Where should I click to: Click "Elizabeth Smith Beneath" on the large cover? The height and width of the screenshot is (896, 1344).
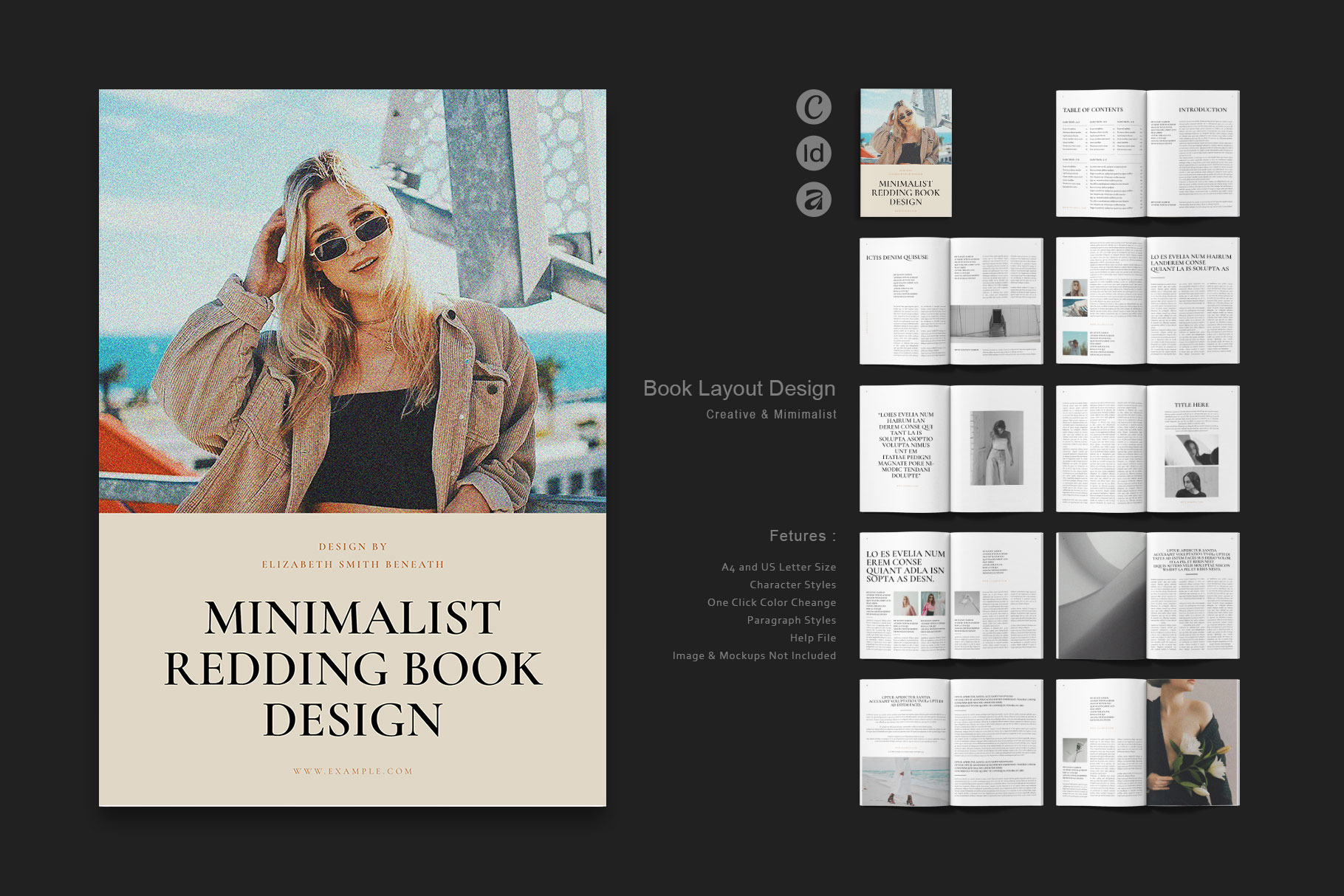pyautogui.click(x=353, y=565)
